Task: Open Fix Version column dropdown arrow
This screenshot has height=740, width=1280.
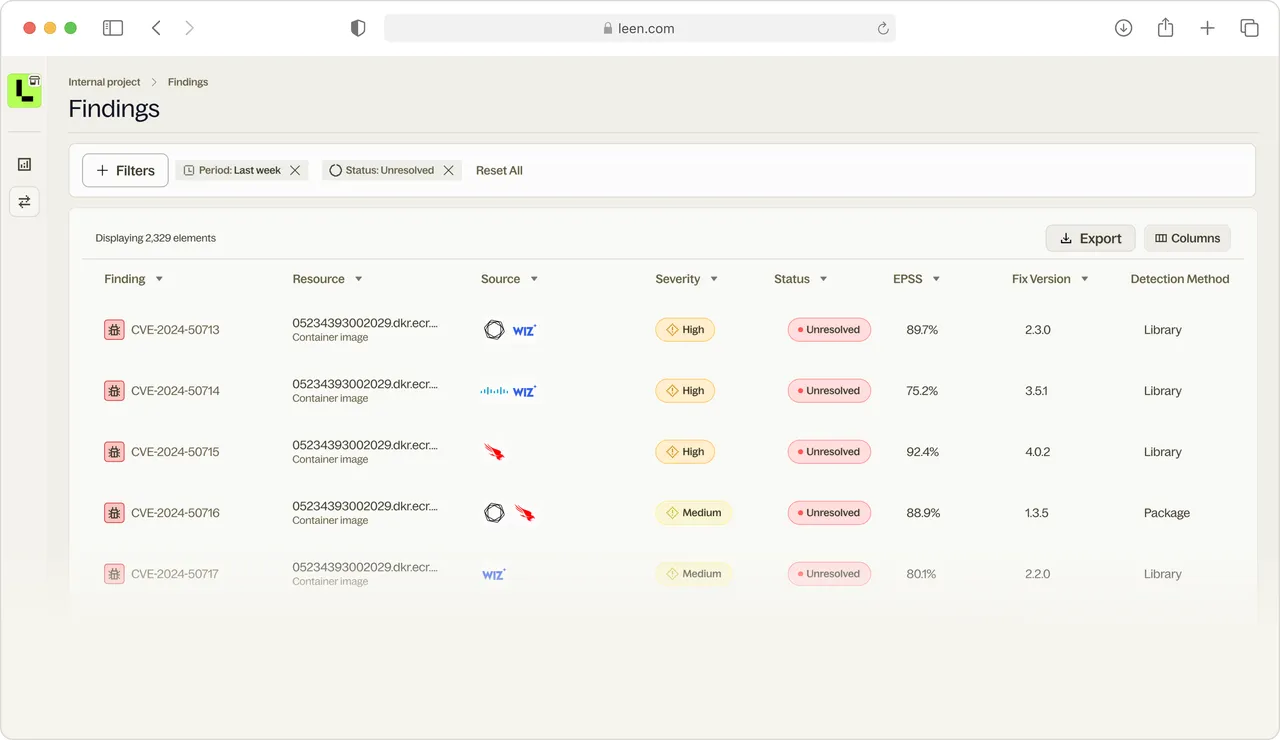Action: [x=1084, y=279]
